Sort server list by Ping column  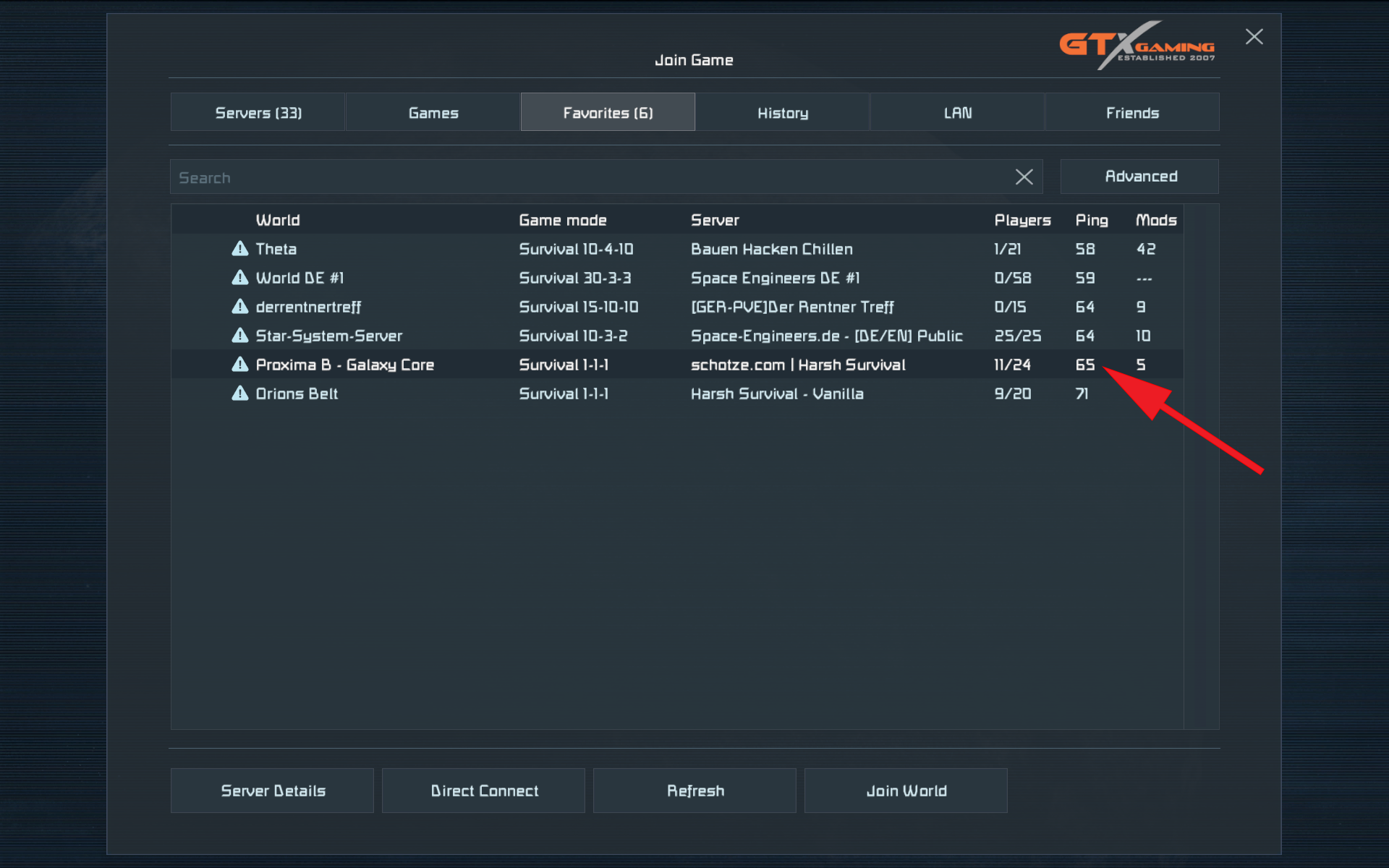1091,220
